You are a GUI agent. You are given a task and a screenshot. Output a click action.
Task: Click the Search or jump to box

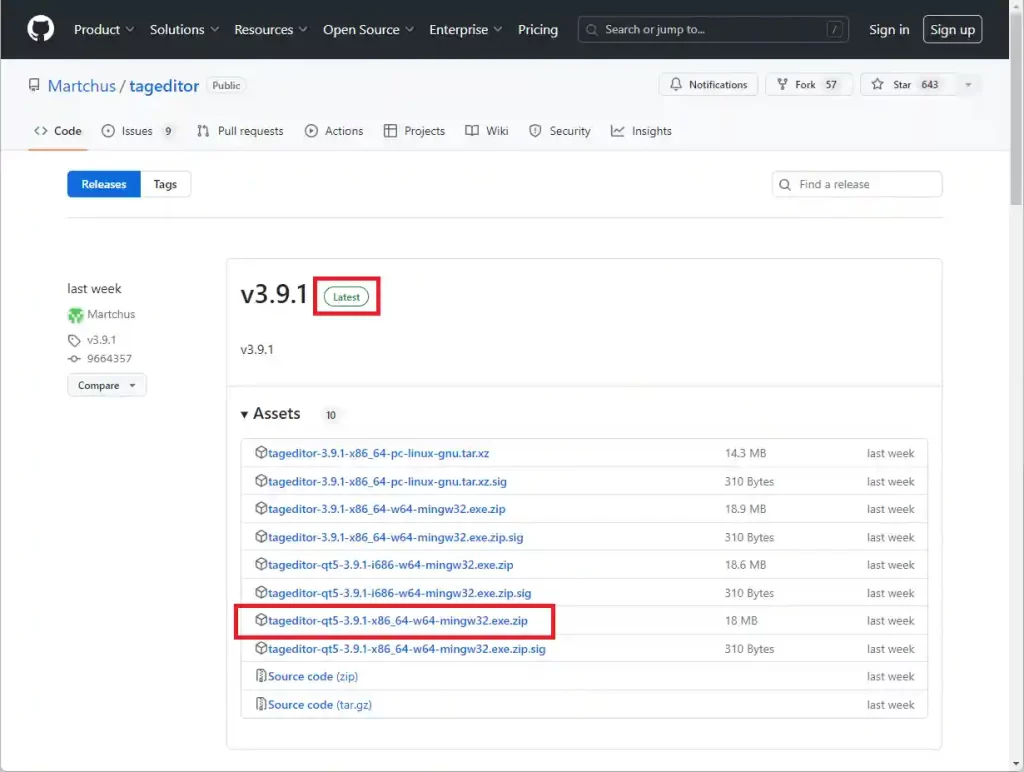pyautogui.click(x=714, y=30)
